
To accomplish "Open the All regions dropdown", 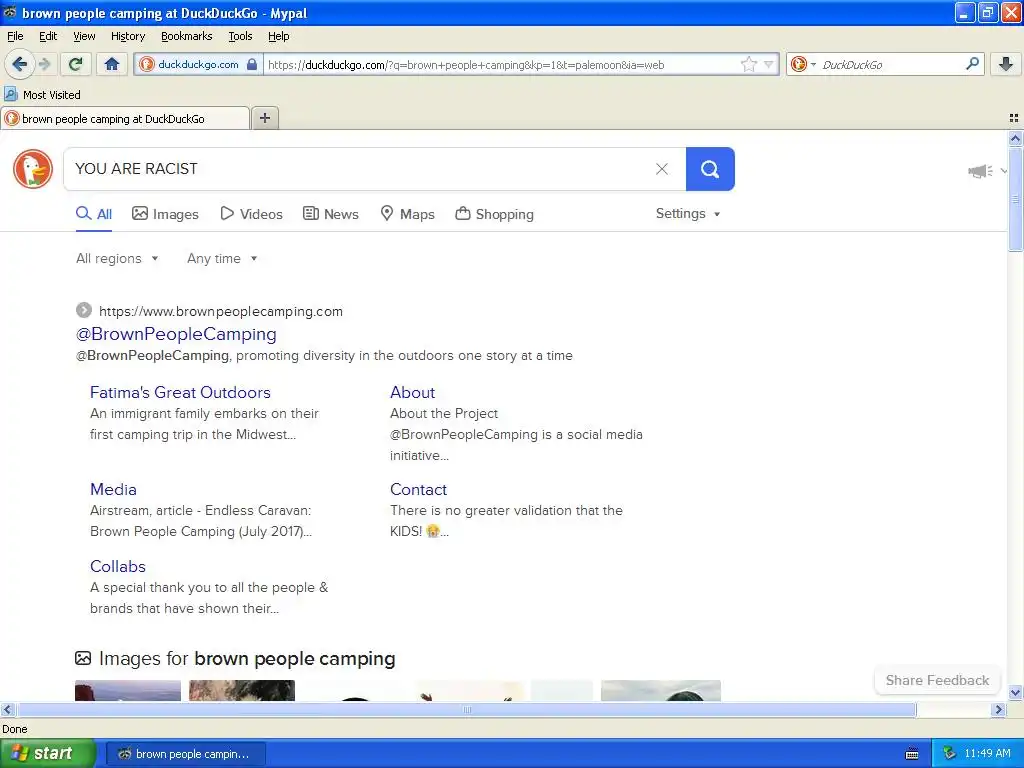I will pos(117,258).
